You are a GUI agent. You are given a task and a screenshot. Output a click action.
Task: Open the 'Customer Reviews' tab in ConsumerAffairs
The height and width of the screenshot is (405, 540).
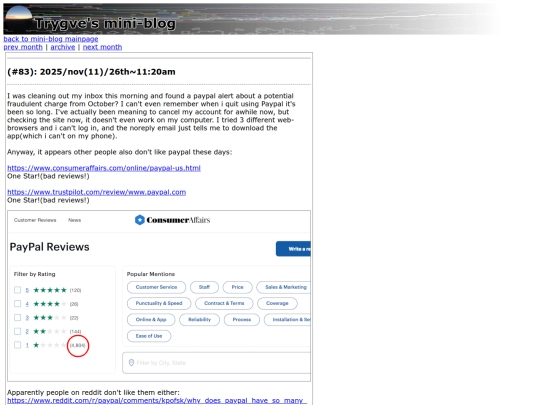pyautogui.click(x=35, y=220)
